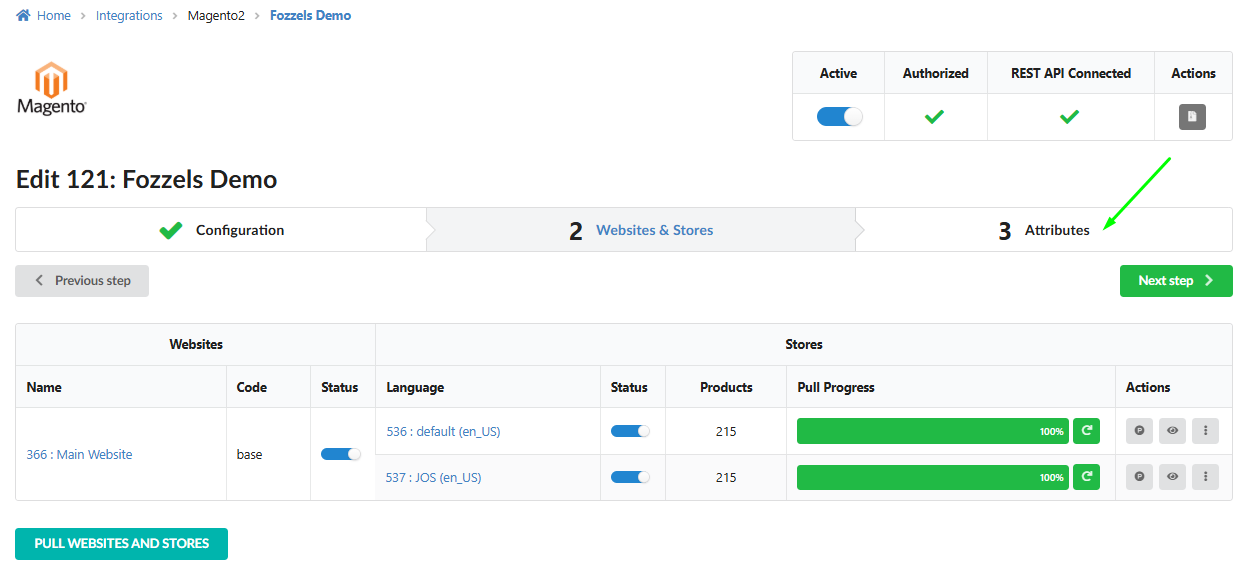Image resolution: width=1247 pixels, height=575 pixels.
Task: Click the Home icon in breadcrumb
Action: pyautogui.click(x=23, y=16)
